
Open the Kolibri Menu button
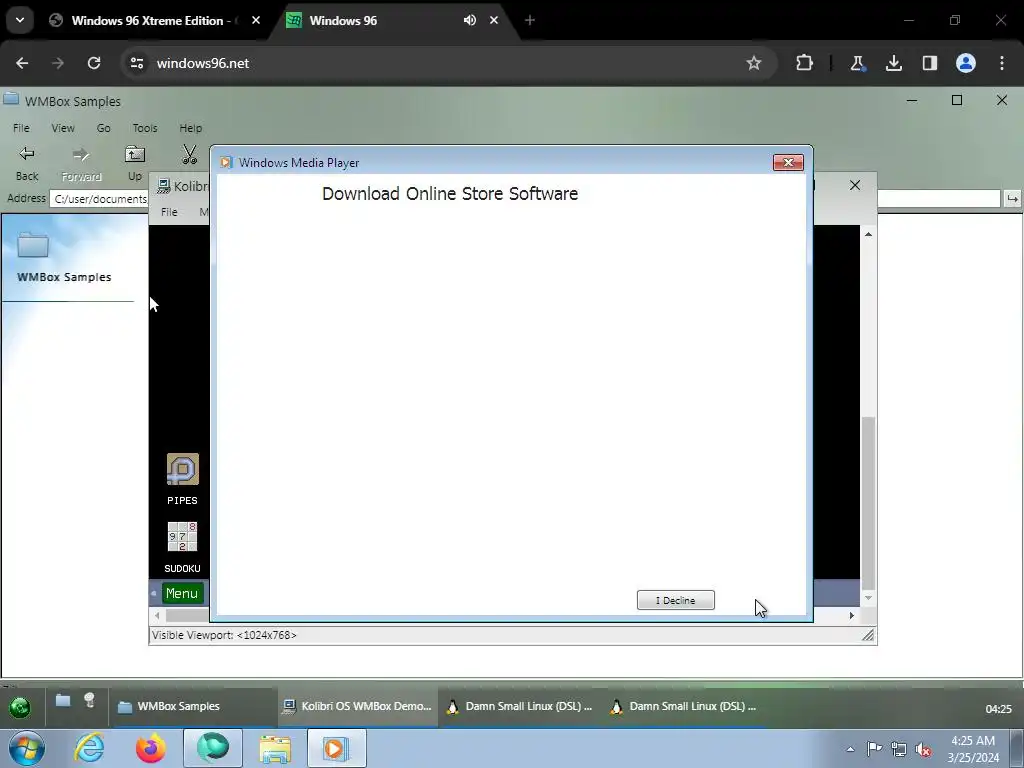(182, 593)
